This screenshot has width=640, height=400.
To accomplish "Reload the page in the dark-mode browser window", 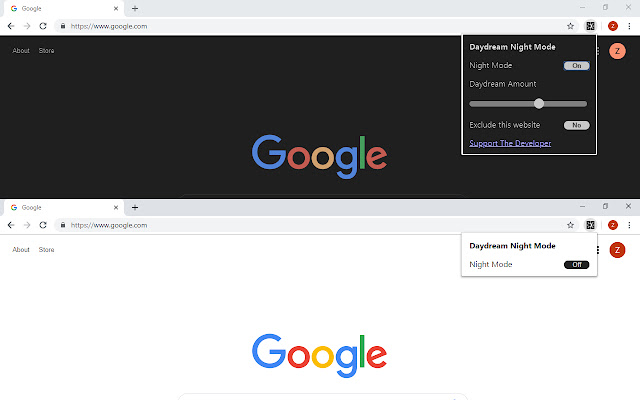I will click(43, 26).
